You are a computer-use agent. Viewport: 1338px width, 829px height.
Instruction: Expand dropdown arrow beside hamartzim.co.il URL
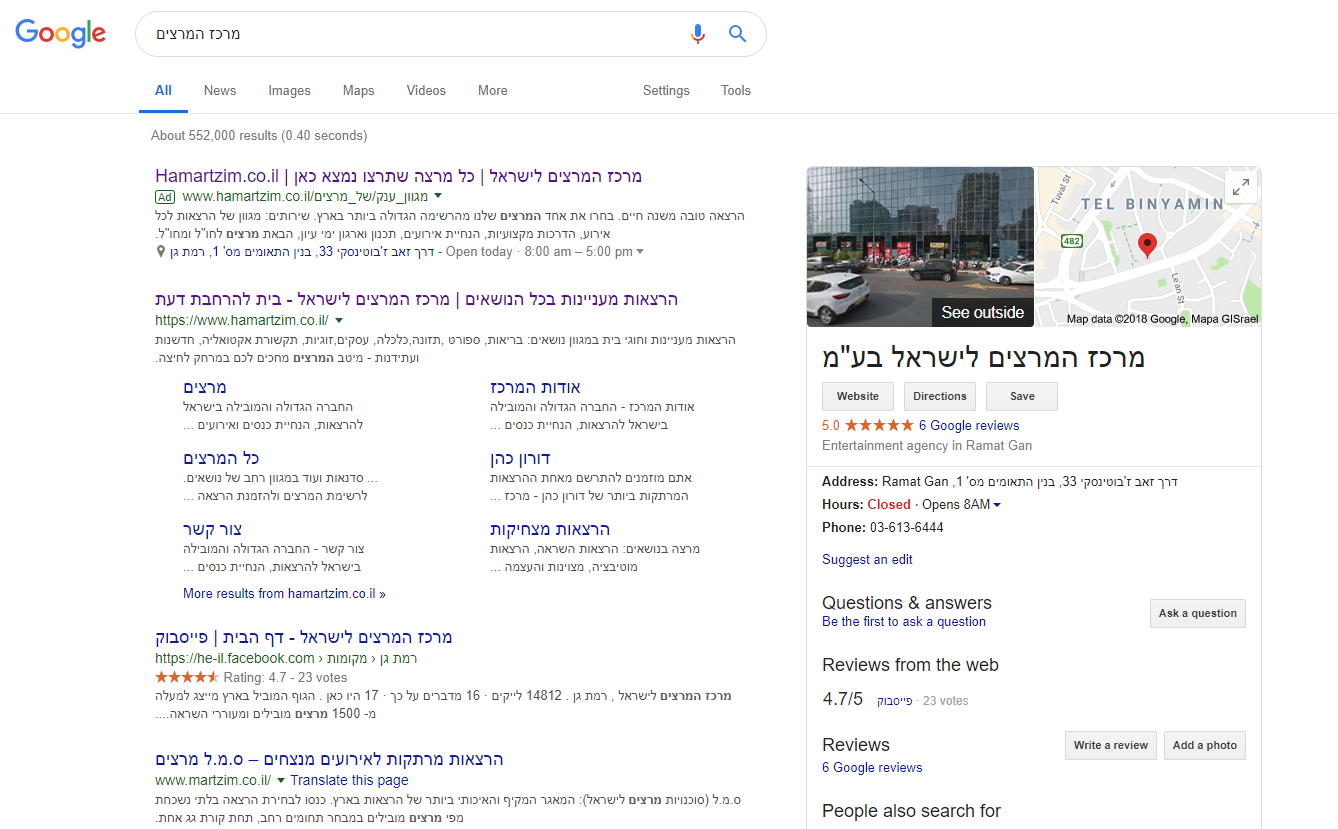pos(339,320)
